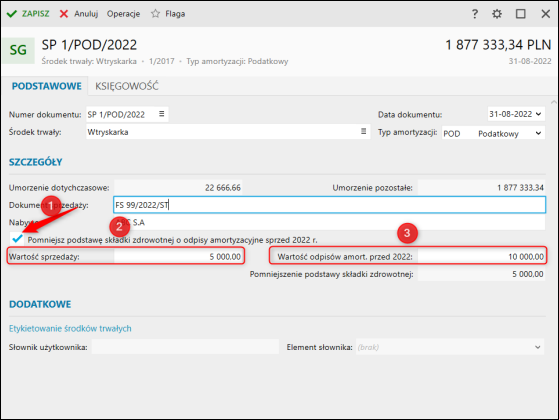Image resolution: width=559 pixels, height=420 pixels.
Task: Open Etykietowanie środków trwałych link
Action: [x=70, y=328]
